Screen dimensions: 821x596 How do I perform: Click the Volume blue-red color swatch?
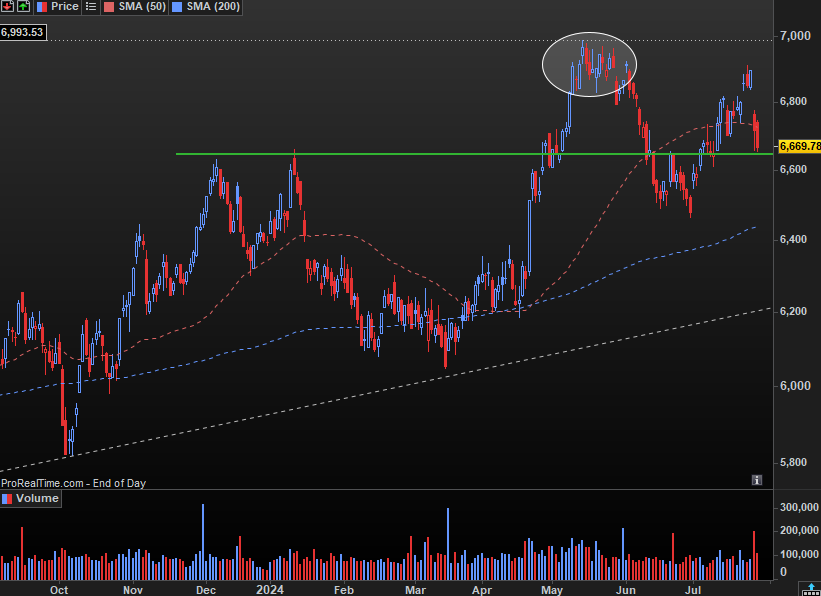7,499
